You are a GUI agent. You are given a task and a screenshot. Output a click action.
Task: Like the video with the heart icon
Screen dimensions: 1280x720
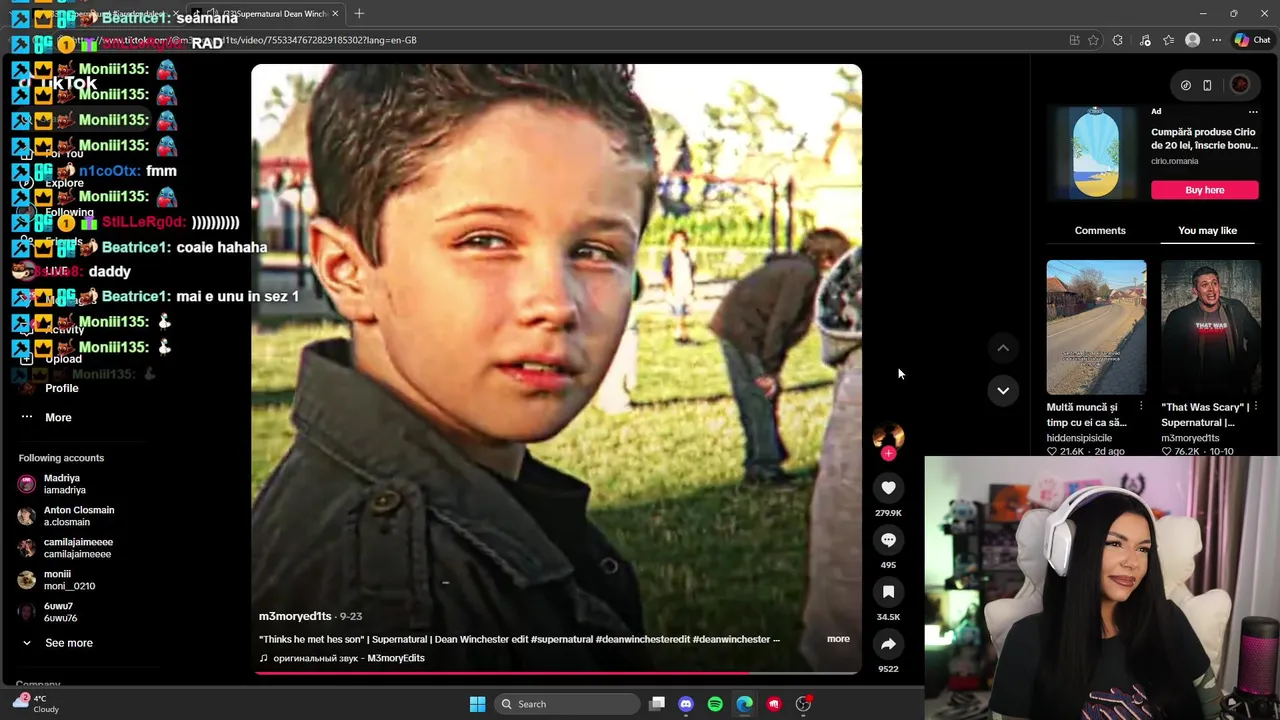tap(888, 487)
